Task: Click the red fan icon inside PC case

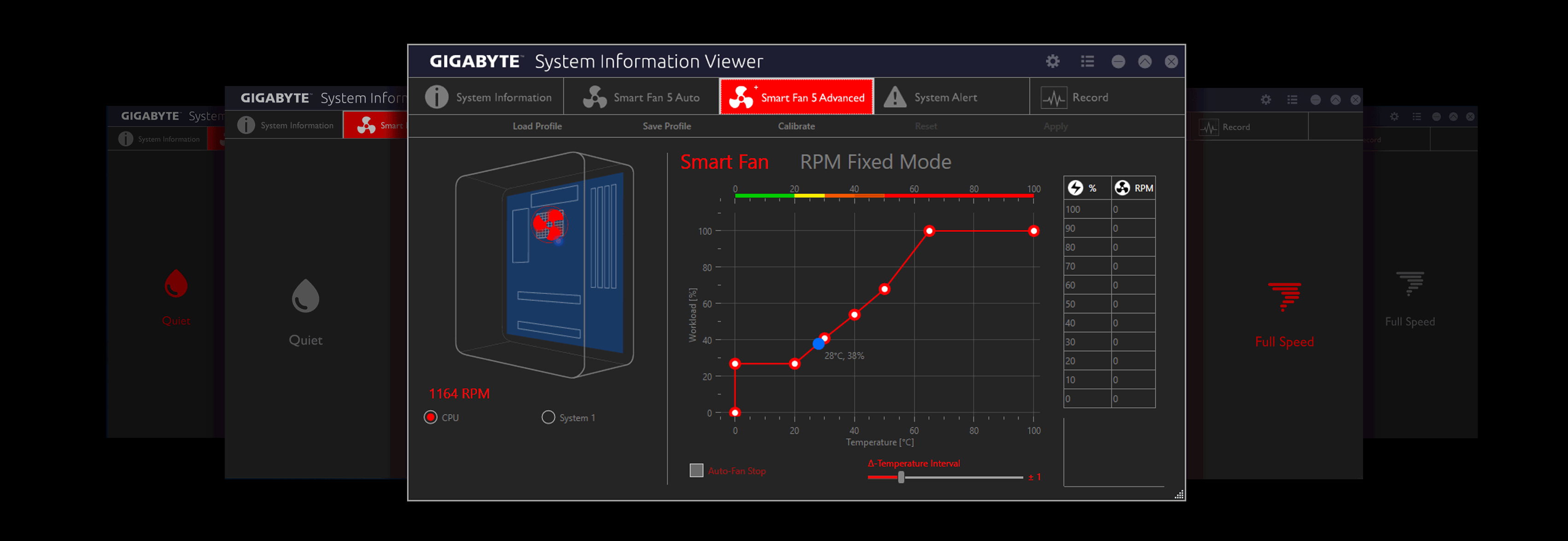Action: point(549,224)
